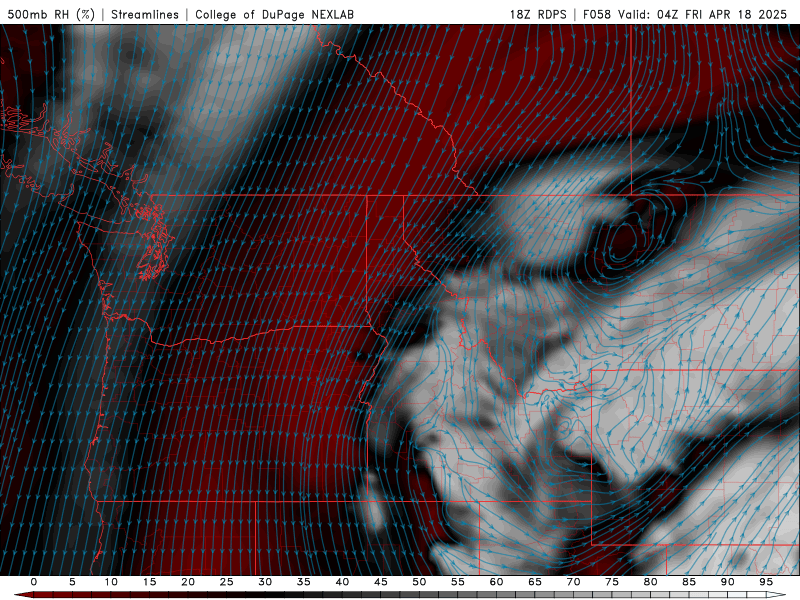Click the '500mb RH (%)' title text
800x600 pixels.
[51, 14]
